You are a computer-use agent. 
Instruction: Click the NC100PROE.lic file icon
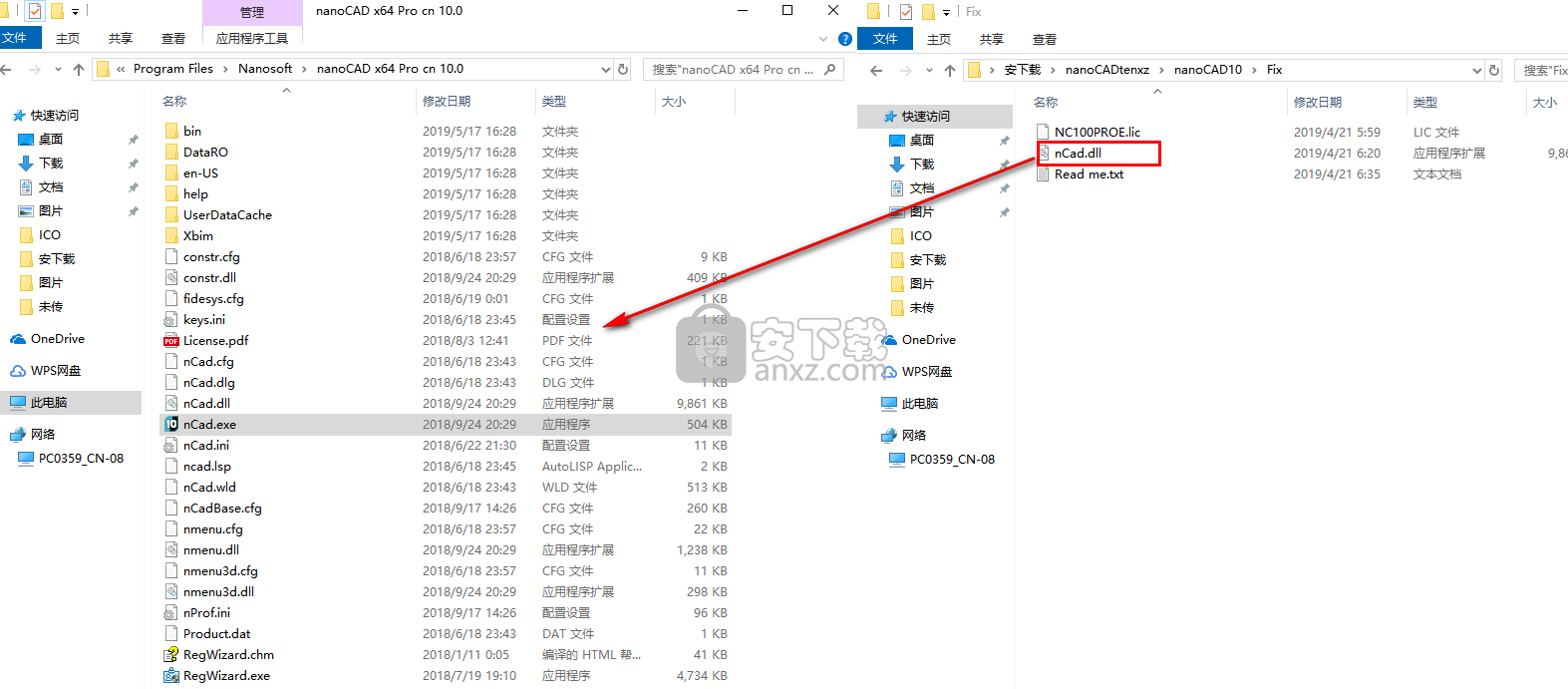pyautogui.click(x=1043, y=132)
